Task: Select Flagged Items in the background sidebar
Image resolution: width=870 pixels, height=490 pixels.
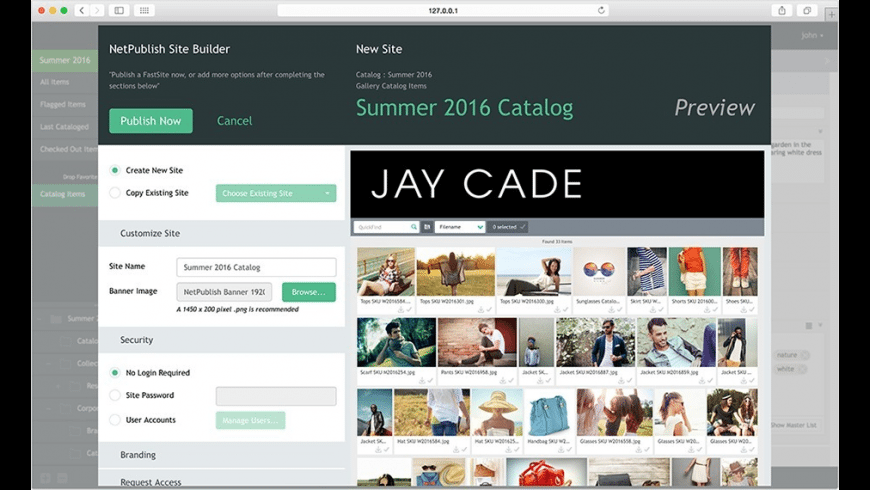Action: click(65, 104)
